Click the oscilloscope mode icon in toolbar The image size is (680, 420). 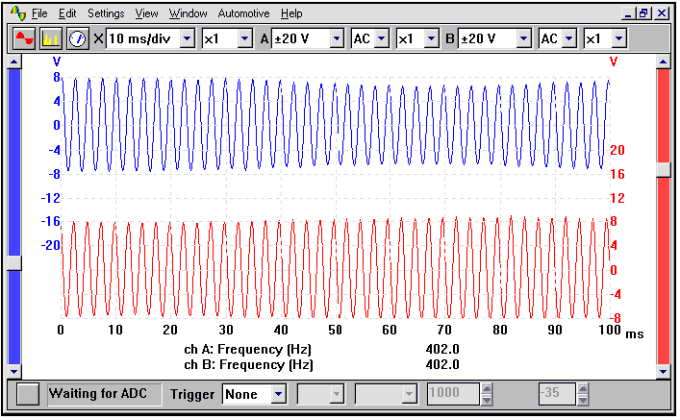coord(26,39)
